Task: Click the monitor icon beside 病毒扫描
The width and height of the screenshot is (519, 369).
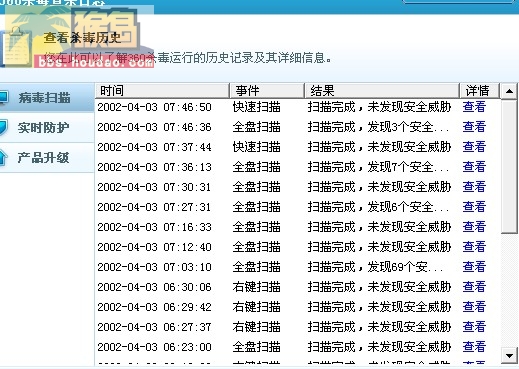Action: pyautogui.click(x=3, y=98)
